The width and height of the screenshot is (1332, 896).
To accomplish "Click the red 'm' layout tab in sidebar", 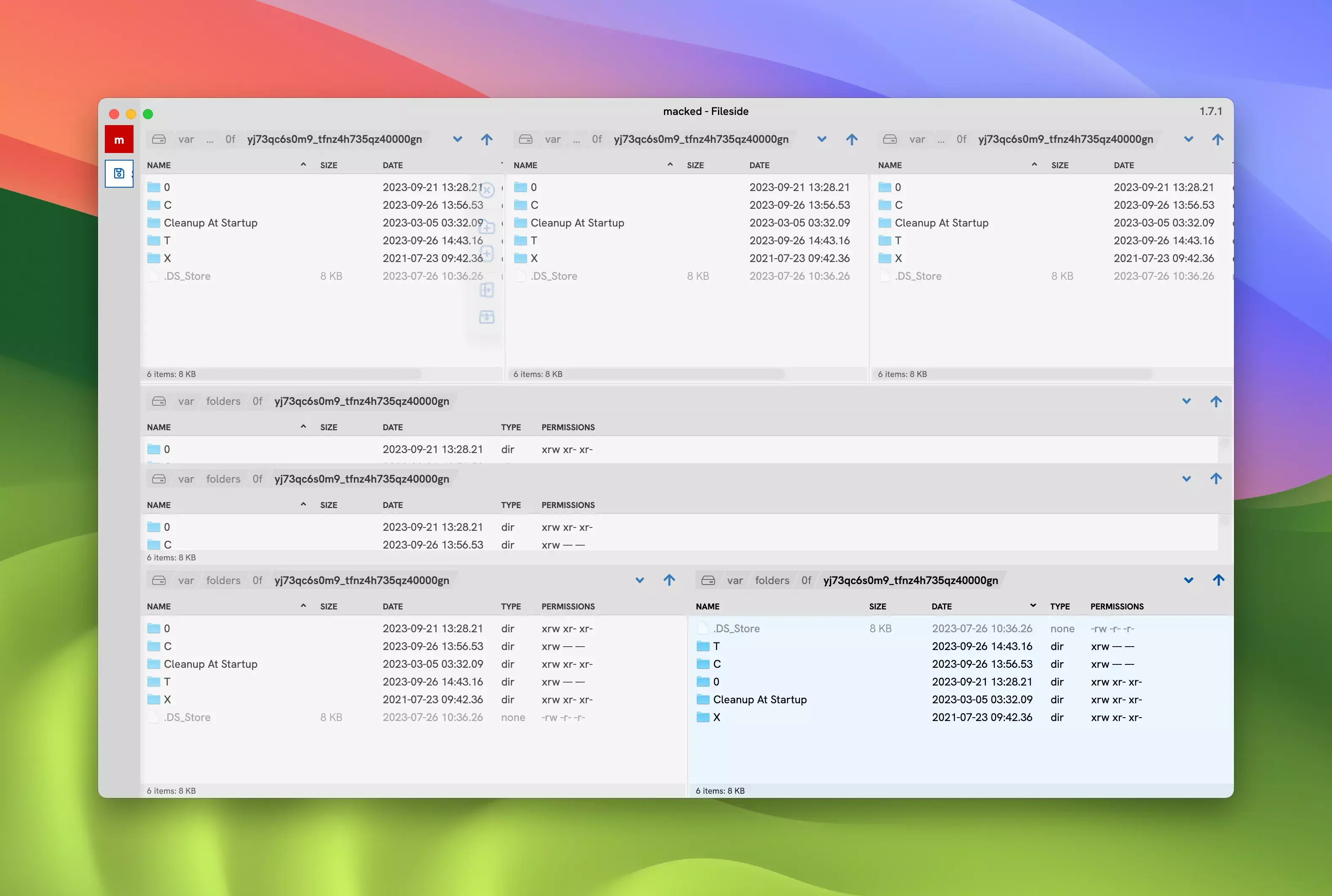I will click(119, 139).
